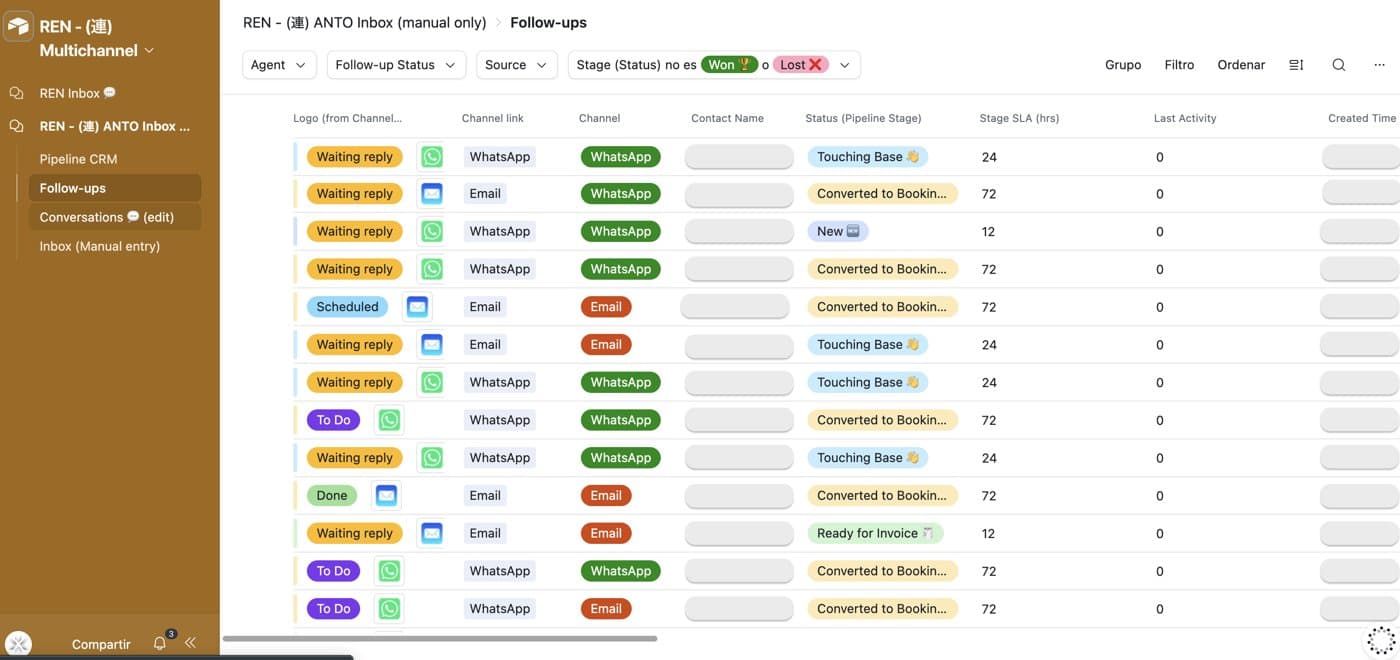Click REN - ANTO Inbox breadcrumb link
1400x660 pixels.
365,22
